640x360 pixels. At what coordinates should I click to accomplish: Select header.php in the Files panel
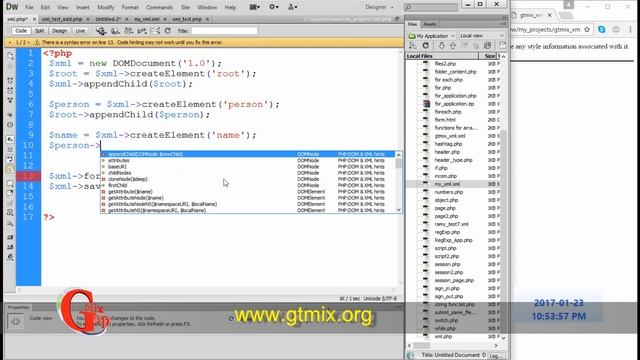click(x=447, y=152)
